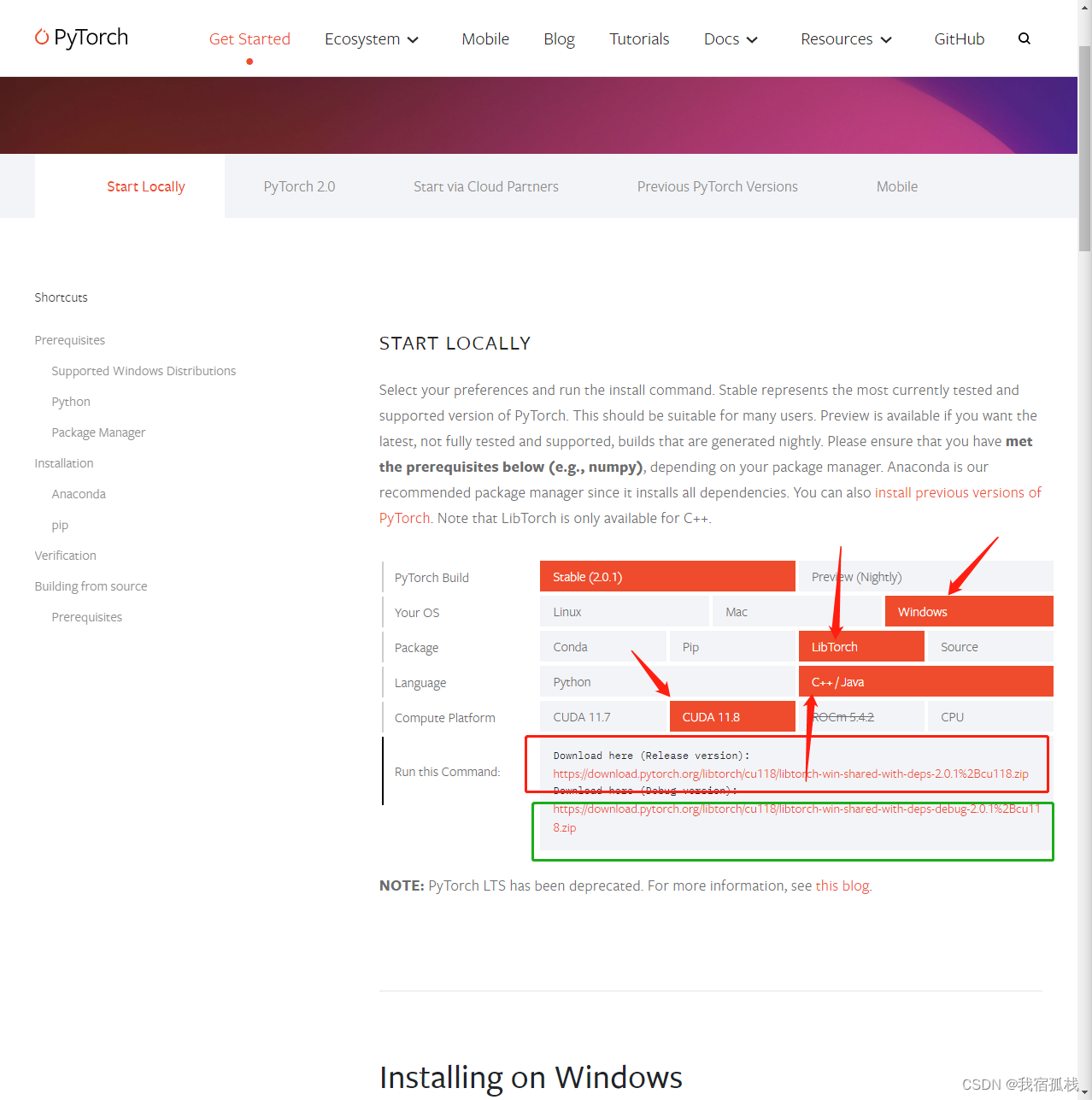The image size is (1092, 1100).
Task: Choose Mac as your OS
Action: pyautogui.click(x=797, y=612)
